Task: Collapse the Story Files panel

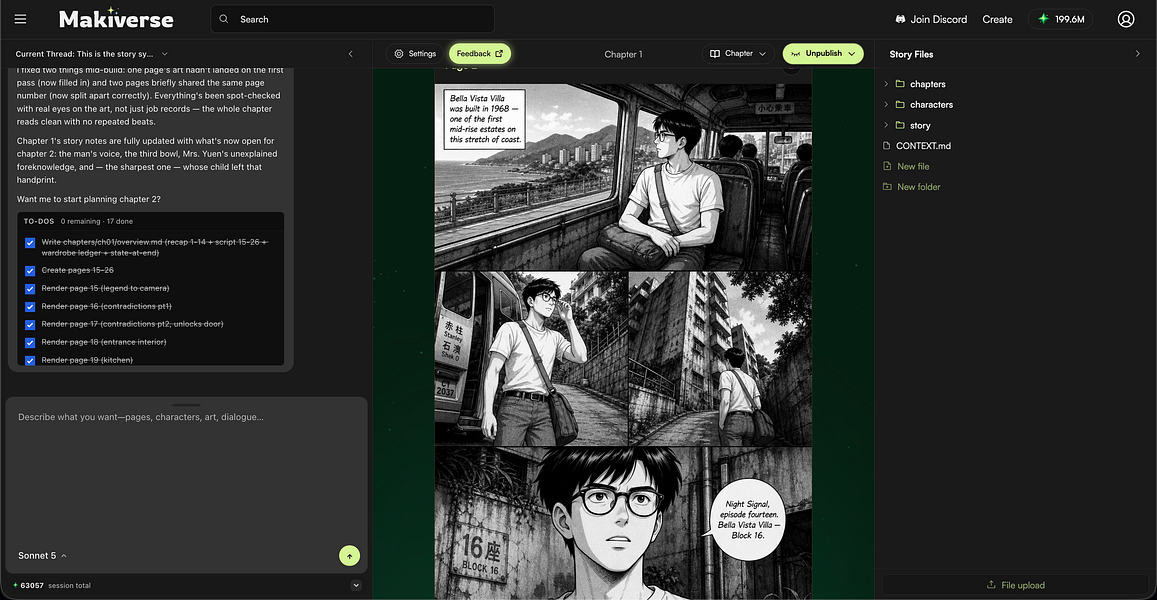Action: (1137, 54)
